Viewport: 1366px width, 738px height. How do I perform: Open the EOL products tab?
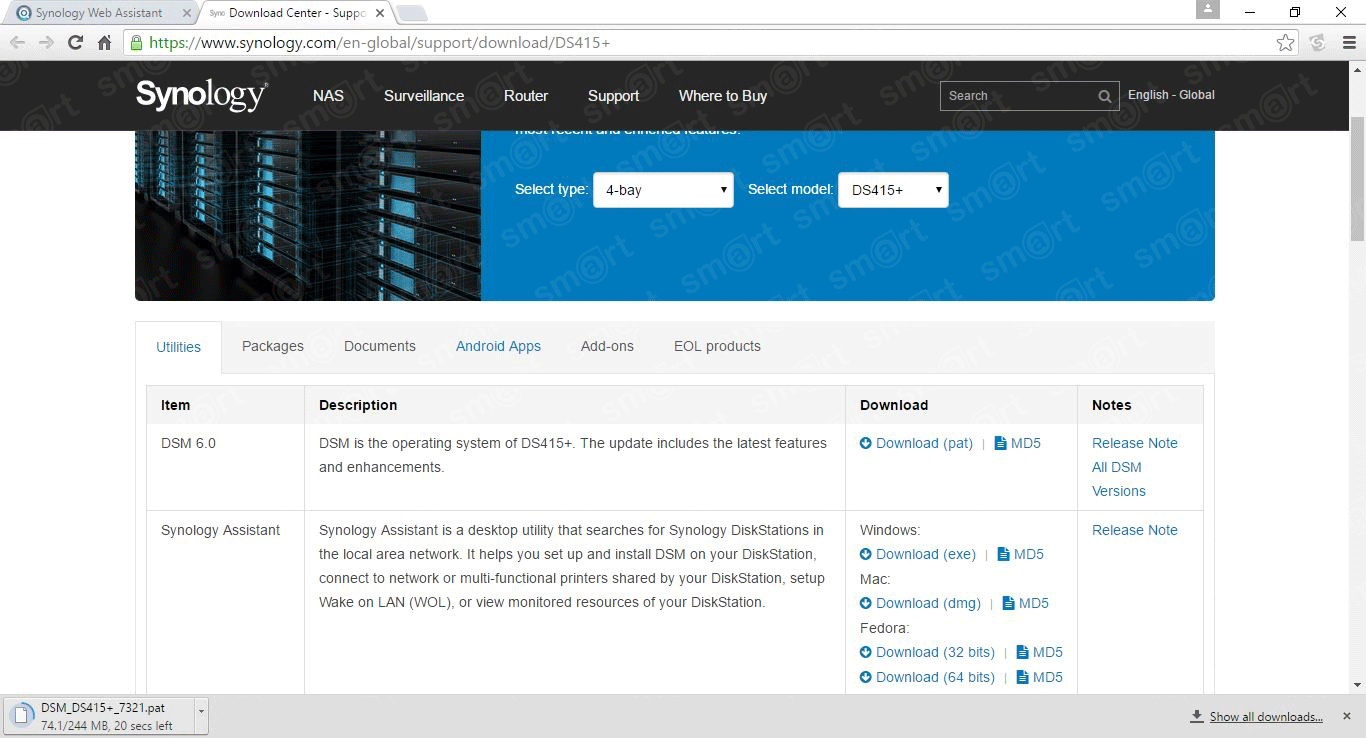[717, 346]
